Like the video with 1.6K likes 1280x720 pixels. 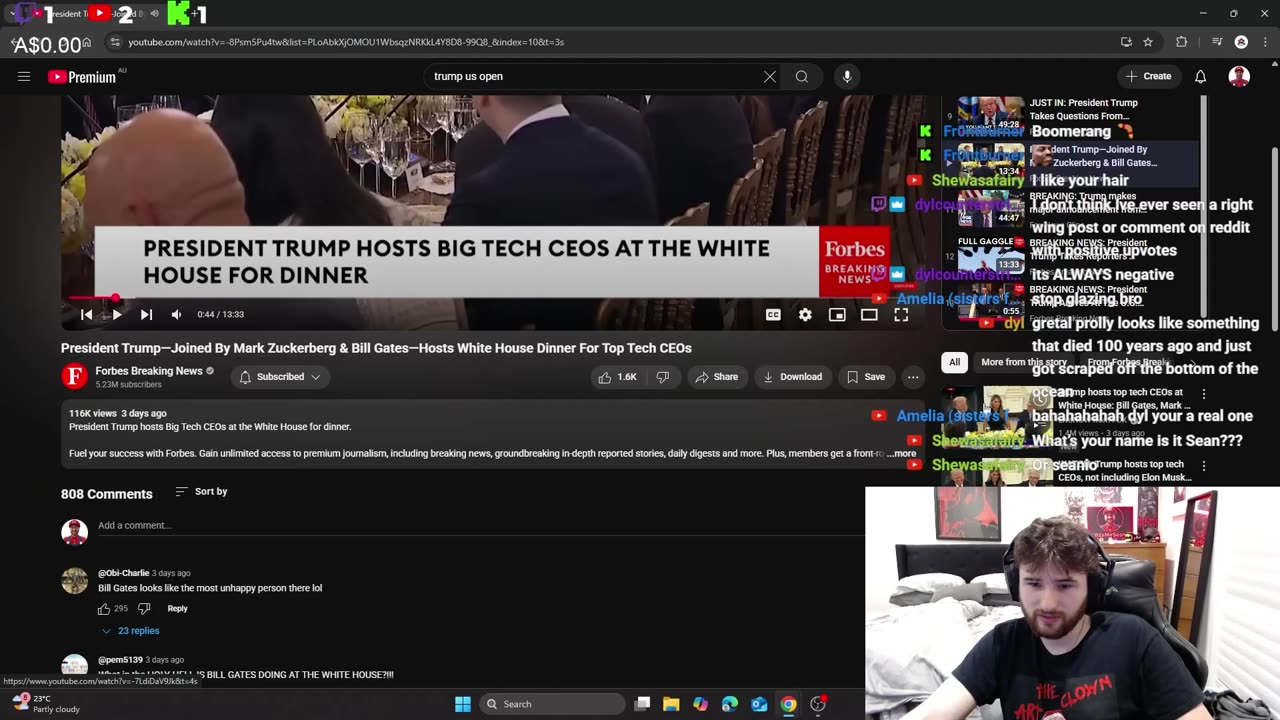[x=617, y=377]
